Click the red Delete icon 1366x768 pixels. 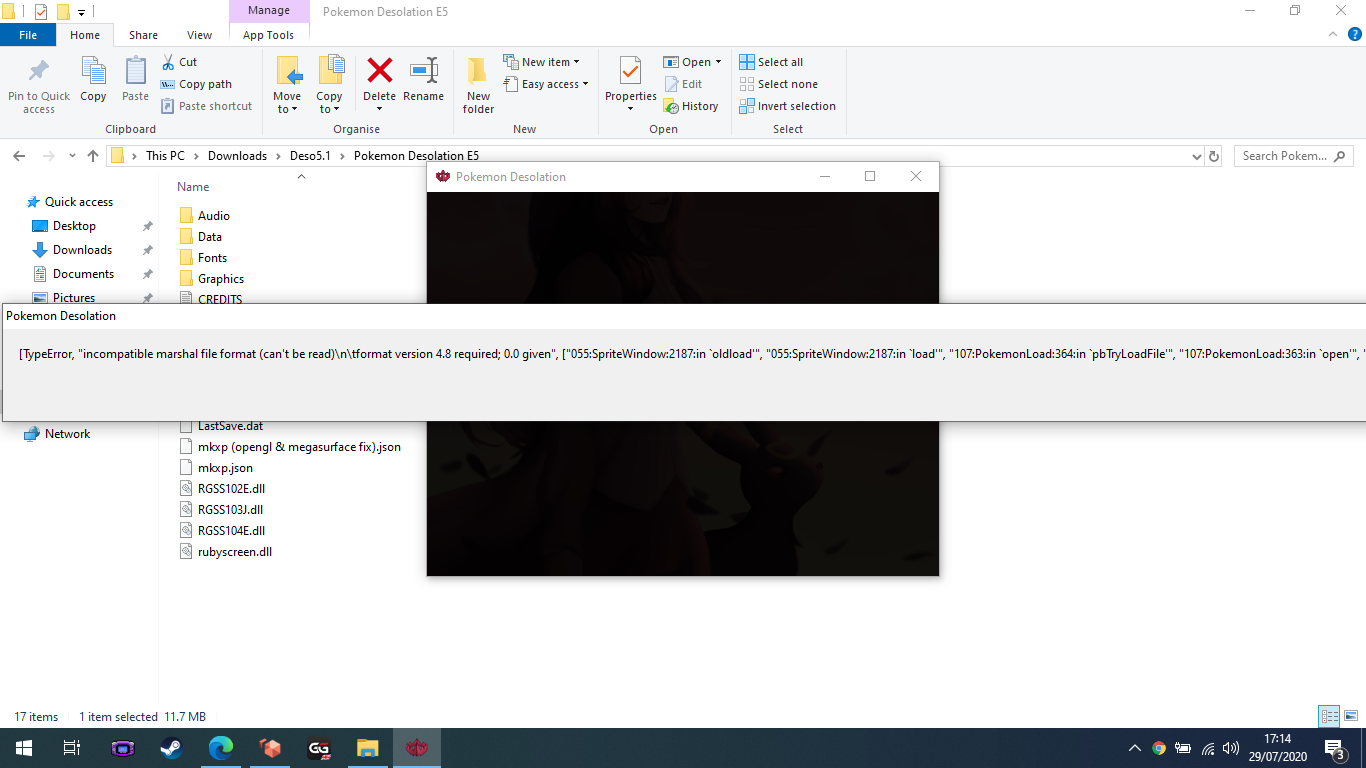click(x=379, y=71)
